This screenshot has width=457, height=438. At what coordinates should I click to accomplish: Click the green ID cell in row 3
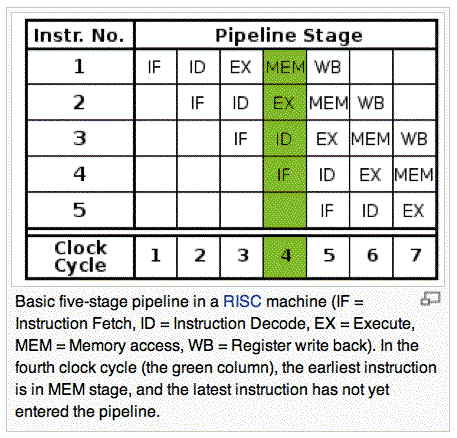pos(285,138)
